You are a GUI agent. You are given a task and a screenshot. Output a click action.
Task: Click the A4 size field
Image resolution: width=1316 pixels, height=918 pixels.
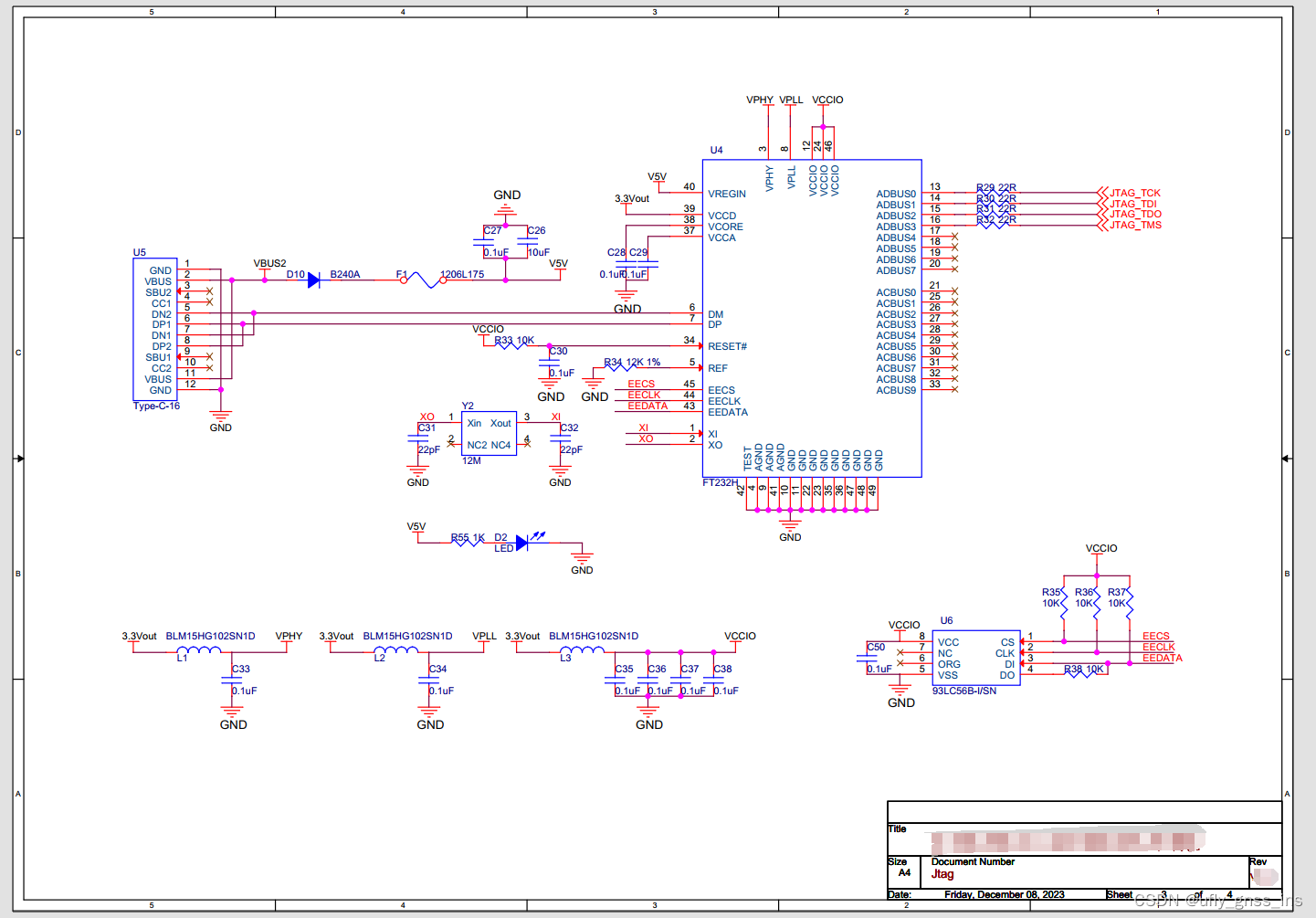pyautogui.click(x=904, y=872)
